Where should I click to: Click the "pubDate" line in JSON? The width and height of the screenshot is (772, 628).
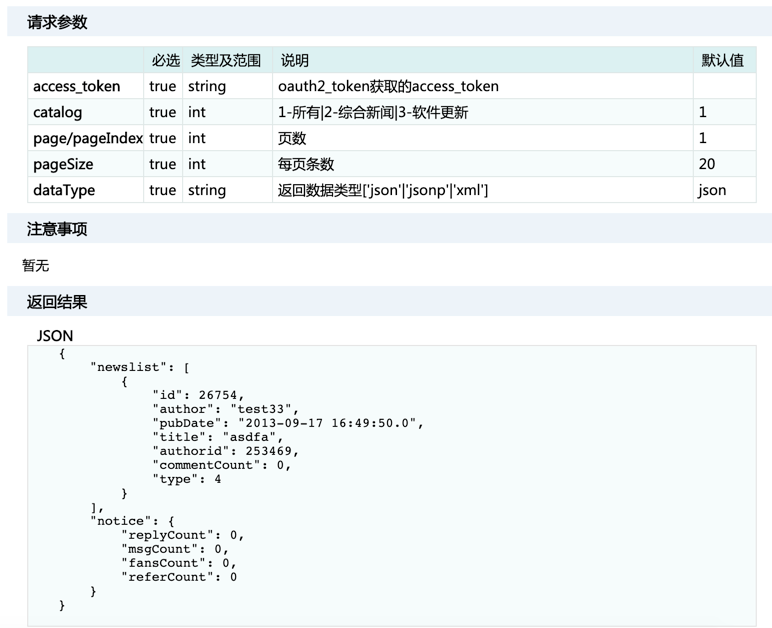click(x=288, y=423)
